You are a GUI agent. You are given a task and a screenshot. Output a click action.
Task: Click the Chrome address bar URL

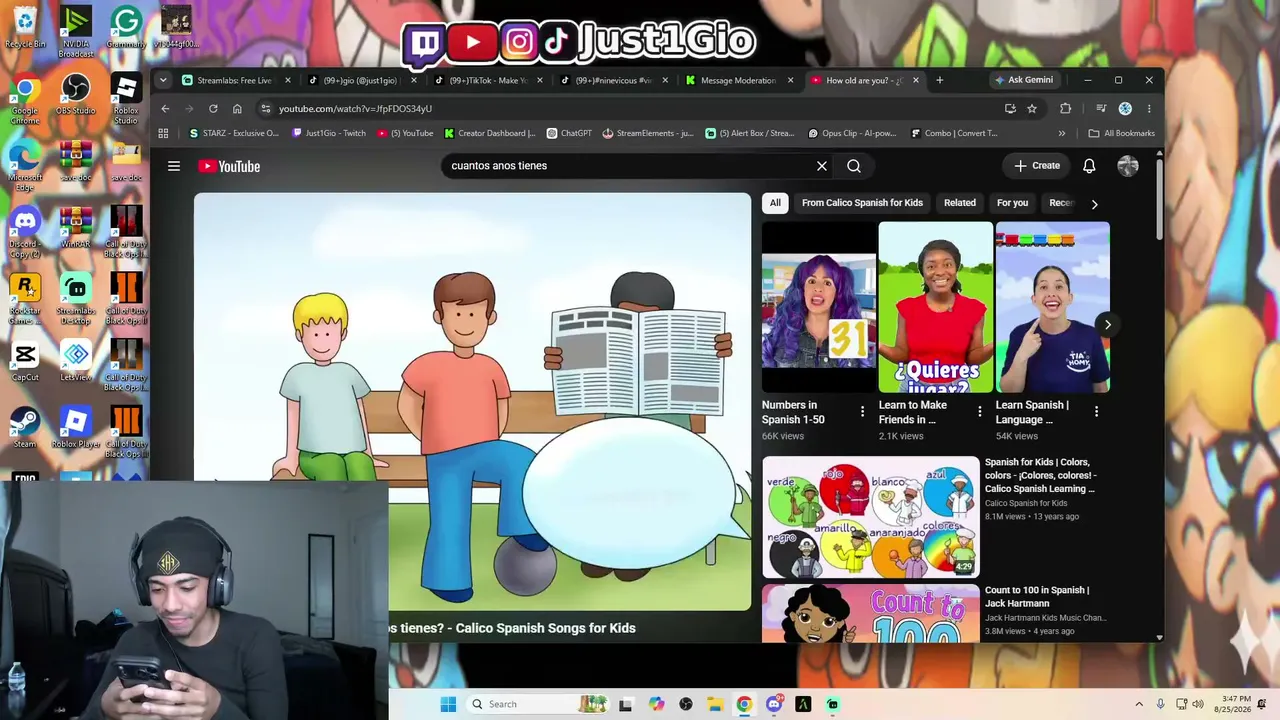tap(355, 108)
